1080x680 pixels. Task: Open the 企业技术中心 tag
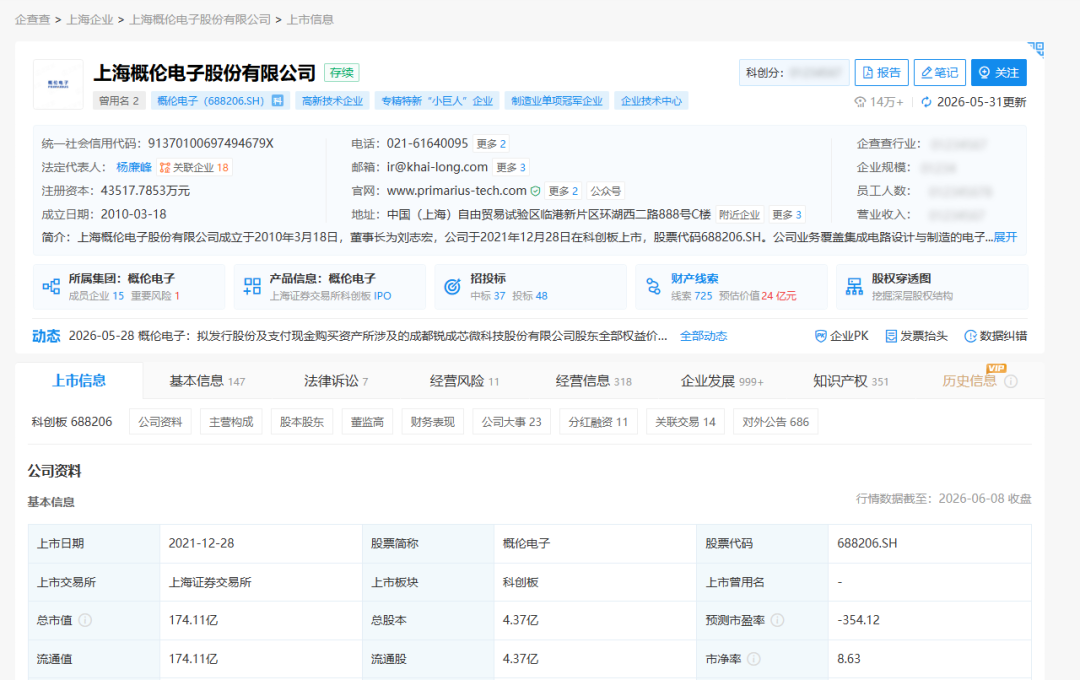[651, 101]
